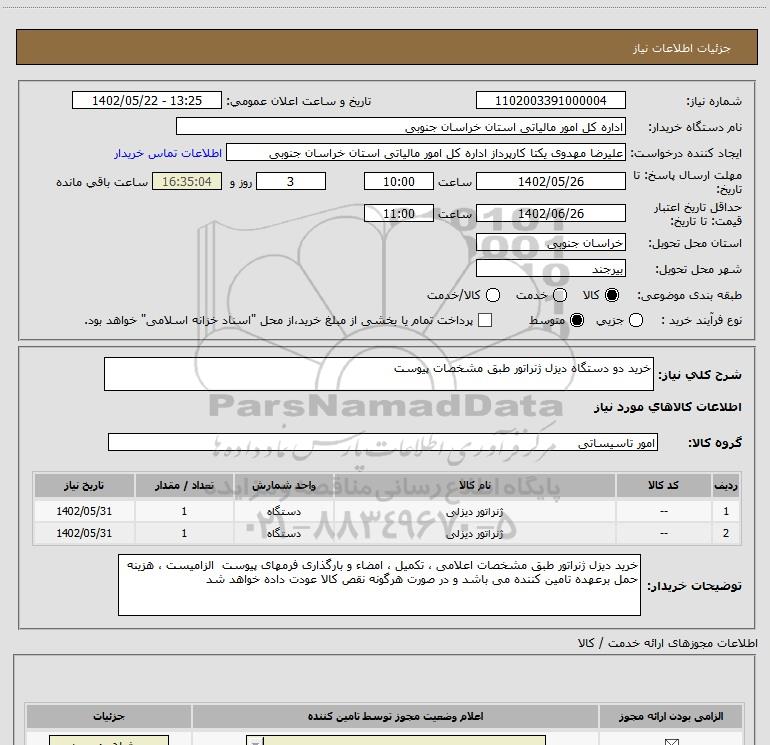Image resolution: width=770 pixels, height=745 pixels.
Task: Select the کالا/خدمت radio button
Action: tap(493, 295)
